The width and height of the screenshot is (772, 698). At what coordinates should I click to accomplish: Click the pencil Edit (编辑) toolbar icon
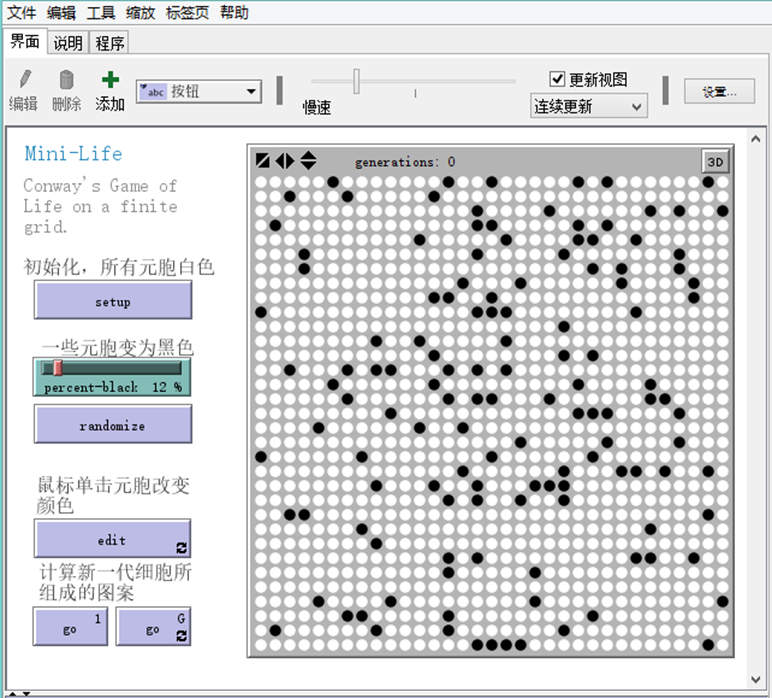coord(24,80)
